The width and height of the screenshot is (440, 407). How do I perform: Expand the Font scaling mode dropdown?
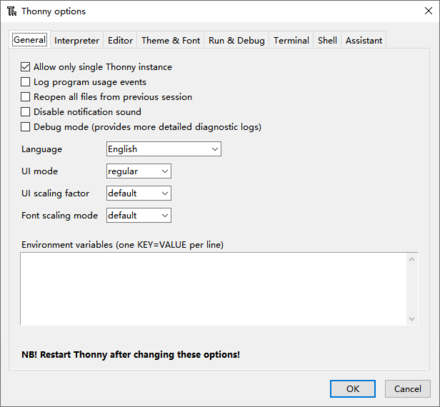(139, 215)
